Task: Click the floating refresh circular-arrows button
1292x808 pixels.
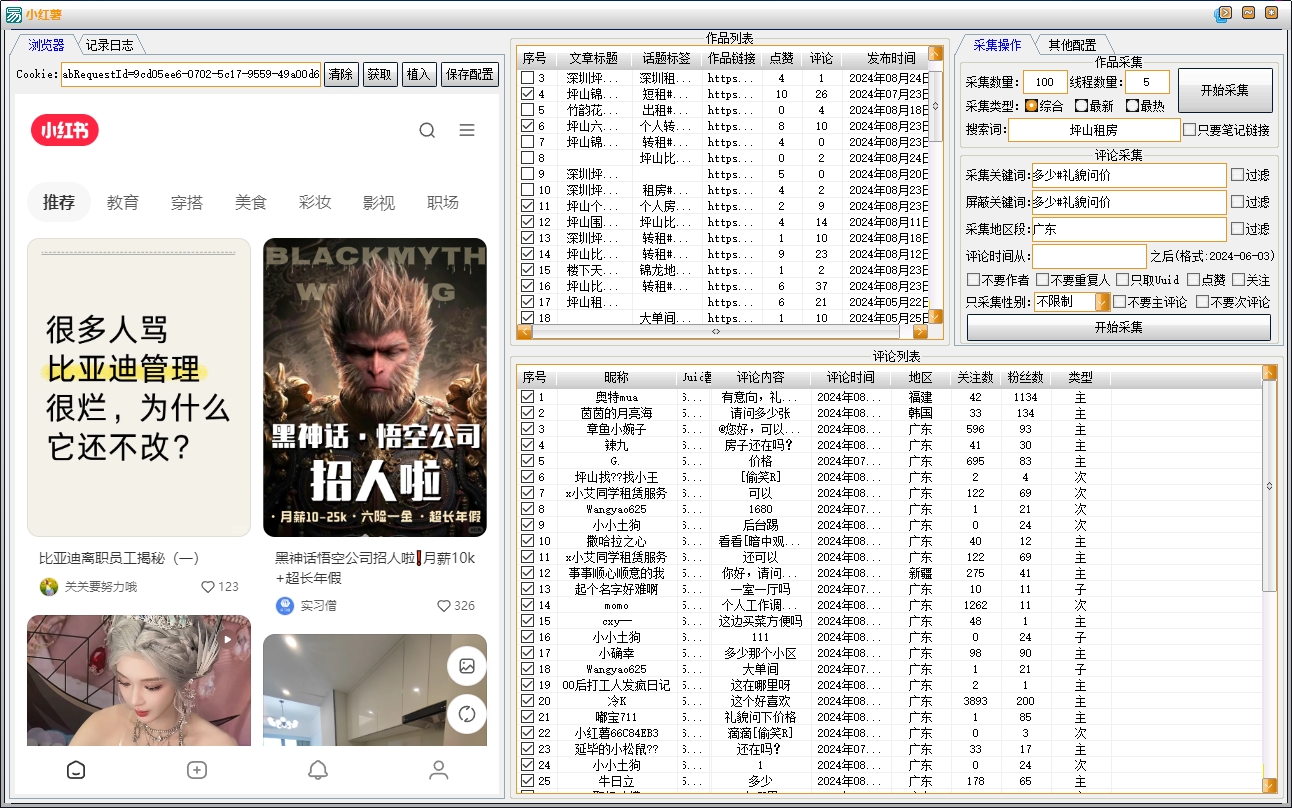Action: (x=466, y=714)
